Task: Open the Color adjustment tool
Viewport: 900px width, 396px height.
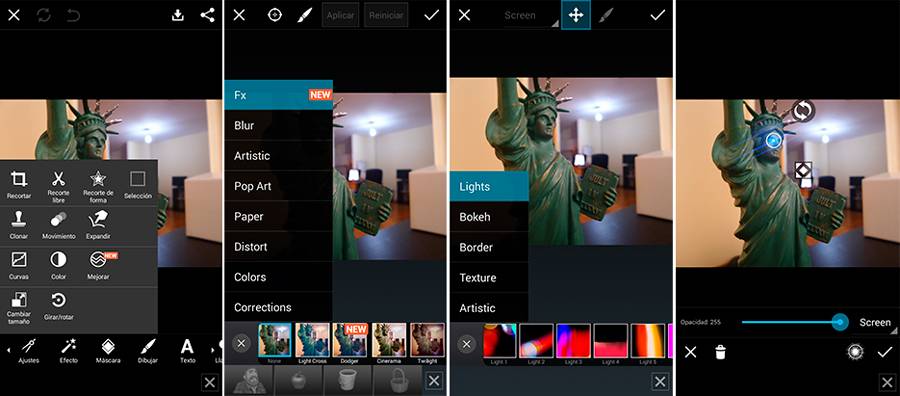Action: pos(59,265)
